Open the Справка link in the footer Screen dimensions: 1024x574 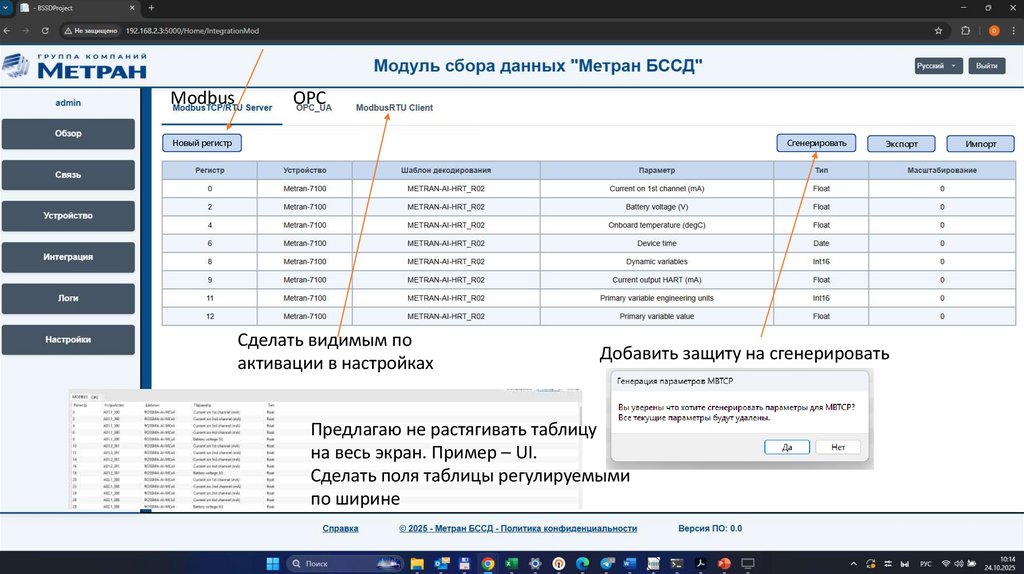coord(340,528)
